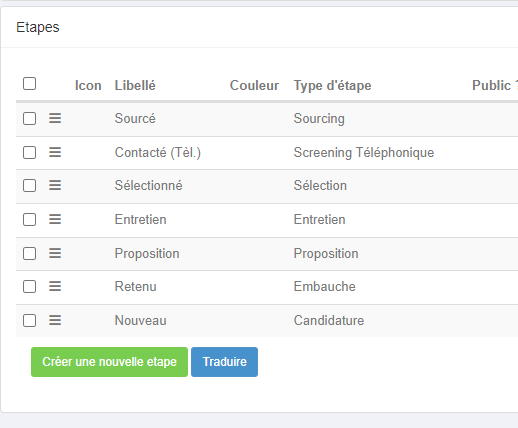Click the reorder handle beside Retenu
Image resolution: width=518 pixels, height=428 pixels.
(55, 286)
